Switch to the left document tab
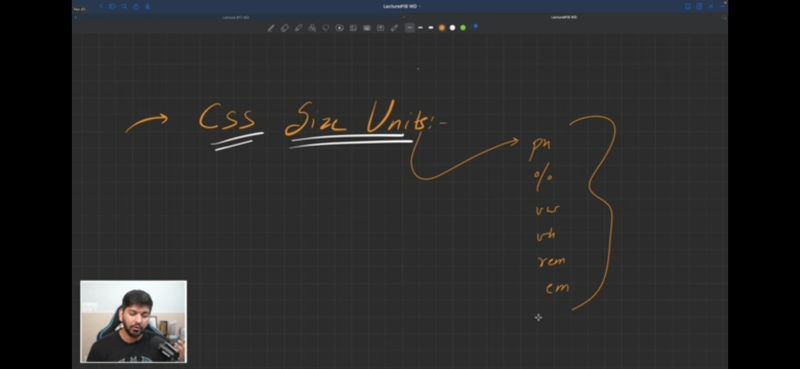 click(x=236, y=17)
